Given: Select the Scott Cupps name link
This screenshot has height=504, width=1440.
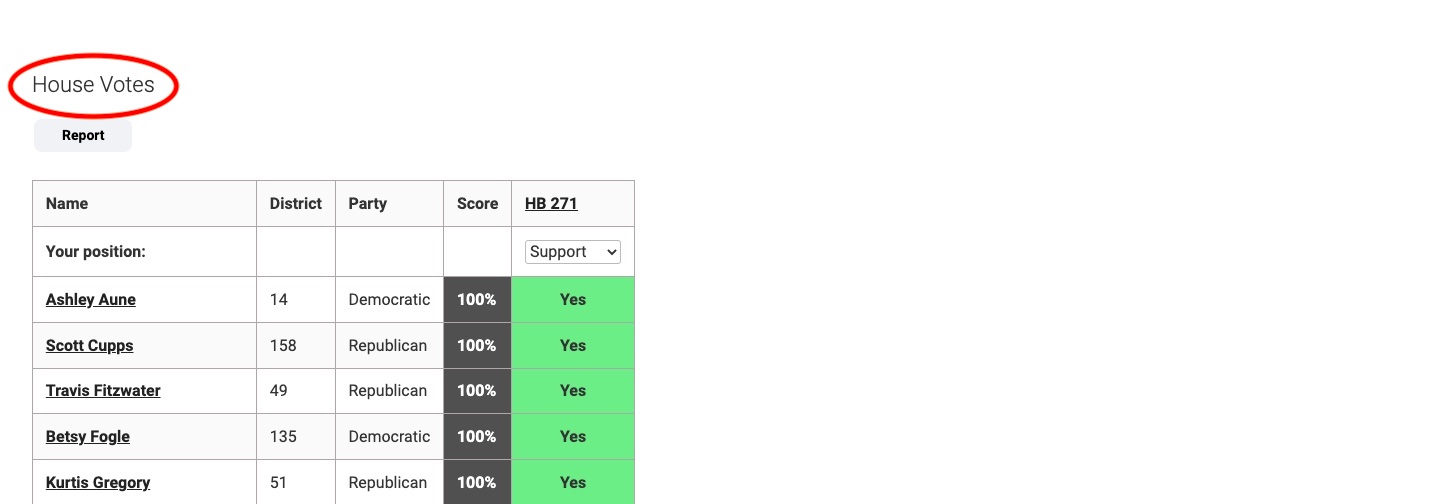Looking at the screenshot, I should click(90, 346).
